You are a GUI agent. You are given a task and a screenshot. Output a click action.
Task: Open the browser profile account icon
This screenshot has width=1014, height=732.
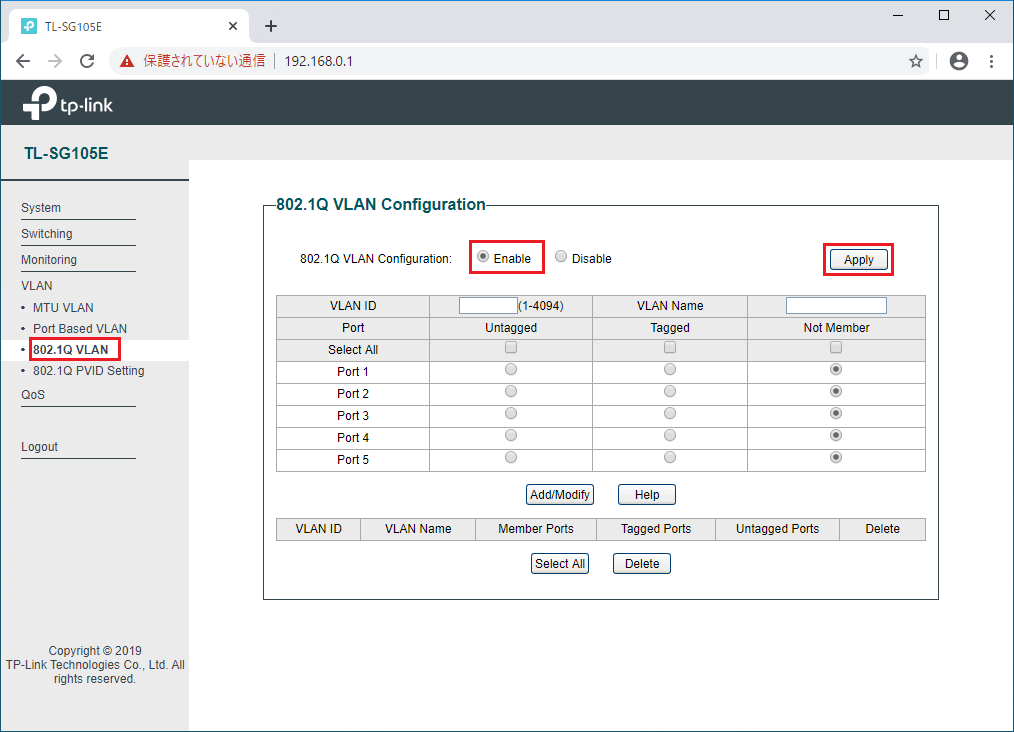[958, 61]
